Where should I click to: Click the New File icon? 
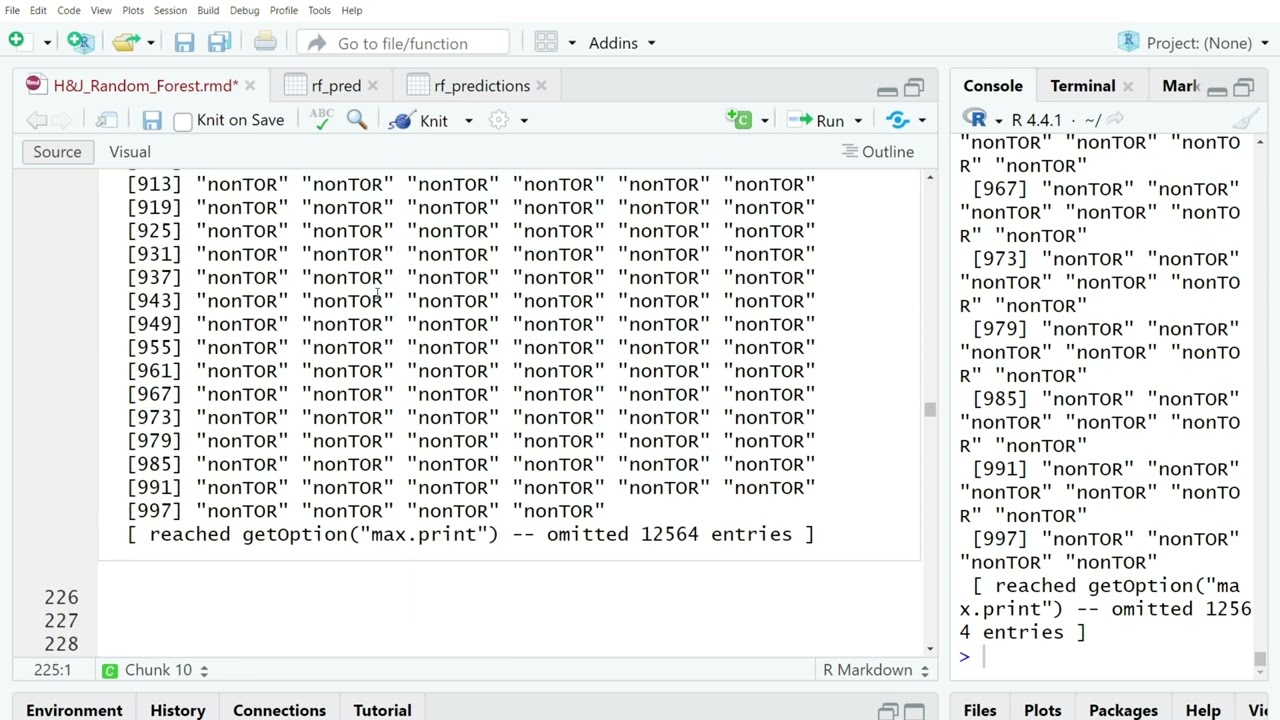click(17, 42)
